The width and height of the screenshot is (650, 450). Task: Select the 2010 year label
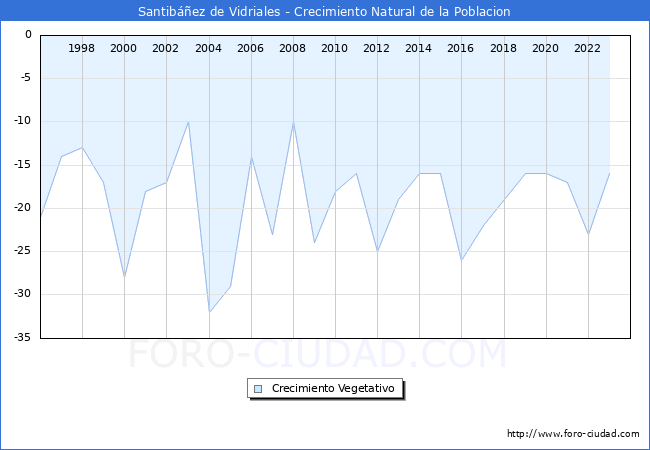(x=334, y=48)
